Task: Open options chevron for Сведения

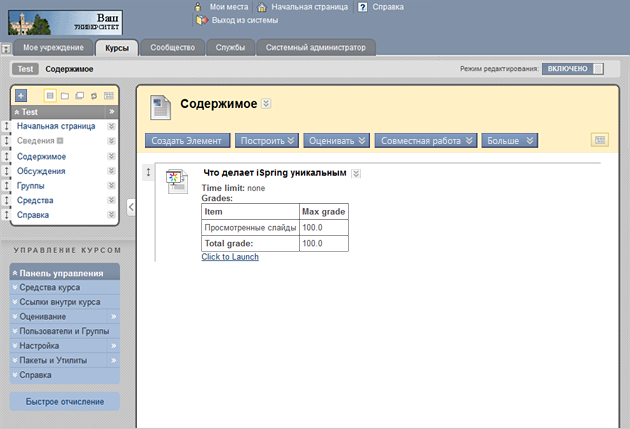Action: (x=111, y=141)
